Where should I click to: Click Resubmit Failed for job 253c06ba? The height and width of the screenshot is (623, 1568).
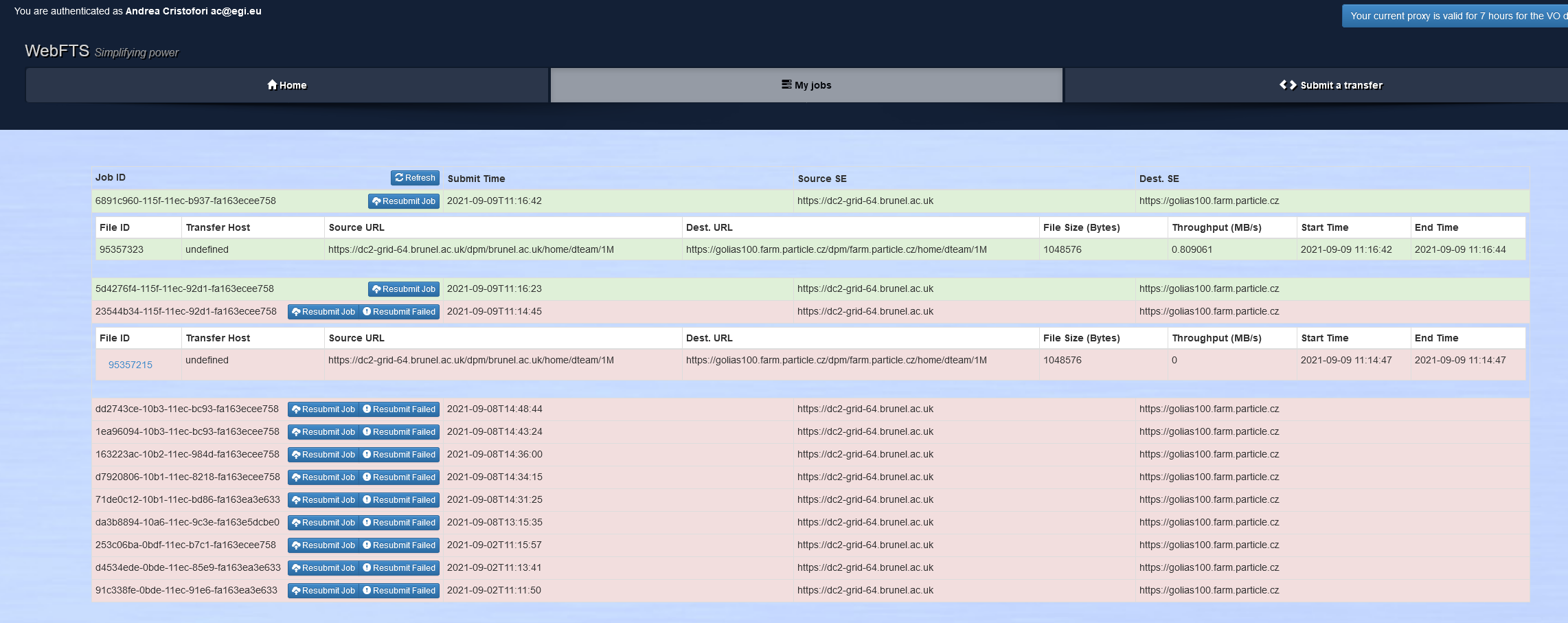[399, 545]
